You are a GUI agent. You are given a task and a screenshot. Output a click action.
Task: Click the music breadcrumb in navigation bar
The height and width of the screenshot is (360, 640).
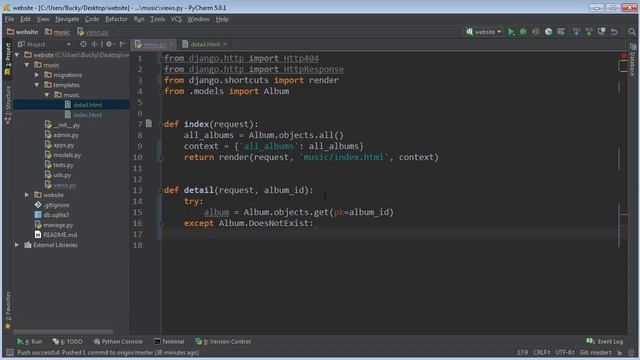coord(58,32)
